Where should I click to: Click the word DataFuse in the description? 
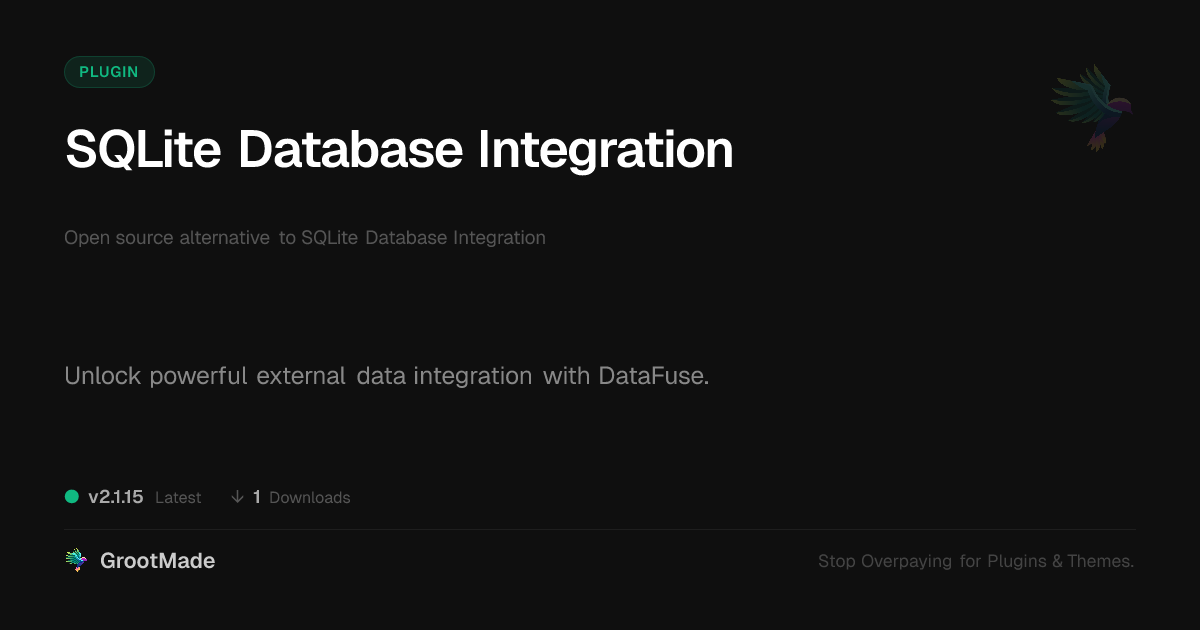pyautogui.click(x=653, y=376)
